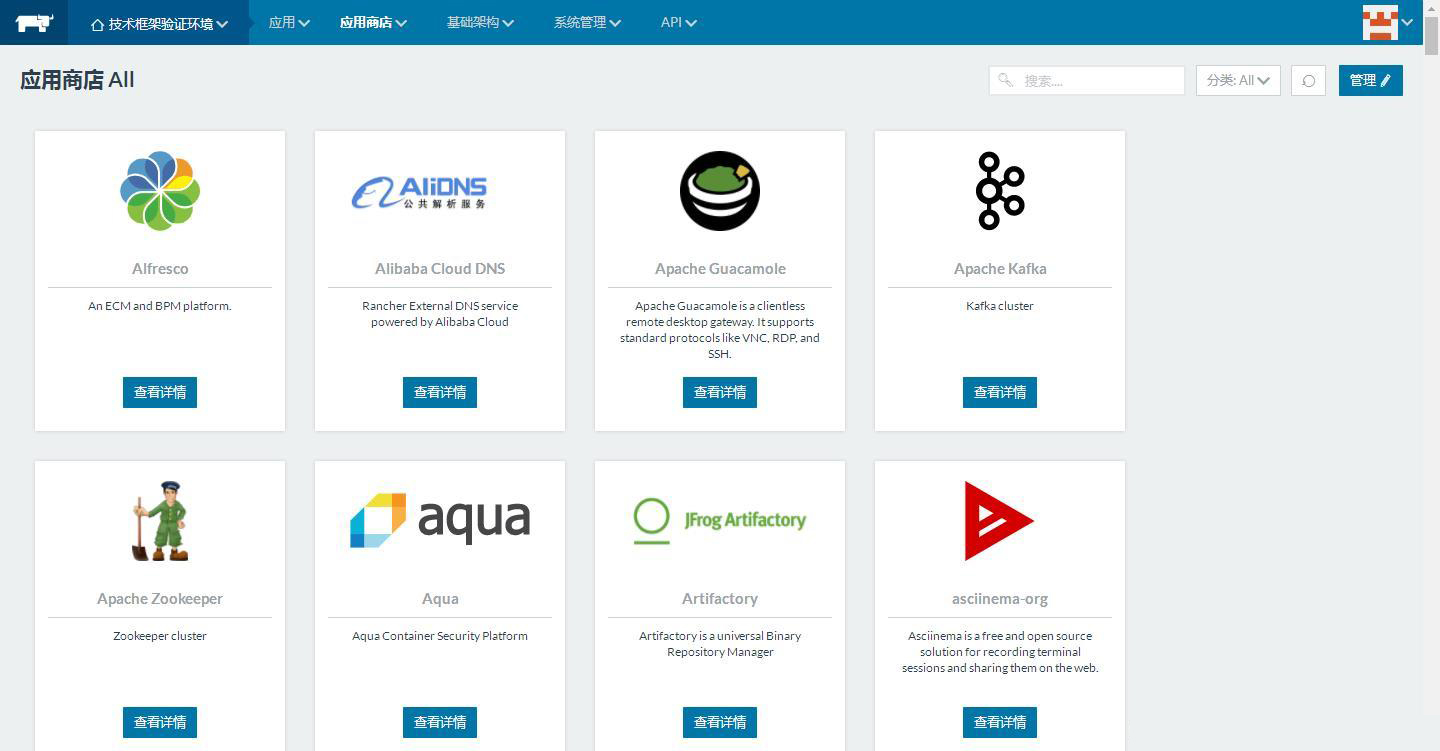Image resolution: width=1440 pixels, height=751 pixels.
Task: Focus the 搜索 search input field
Action: tap(1087, 80)
